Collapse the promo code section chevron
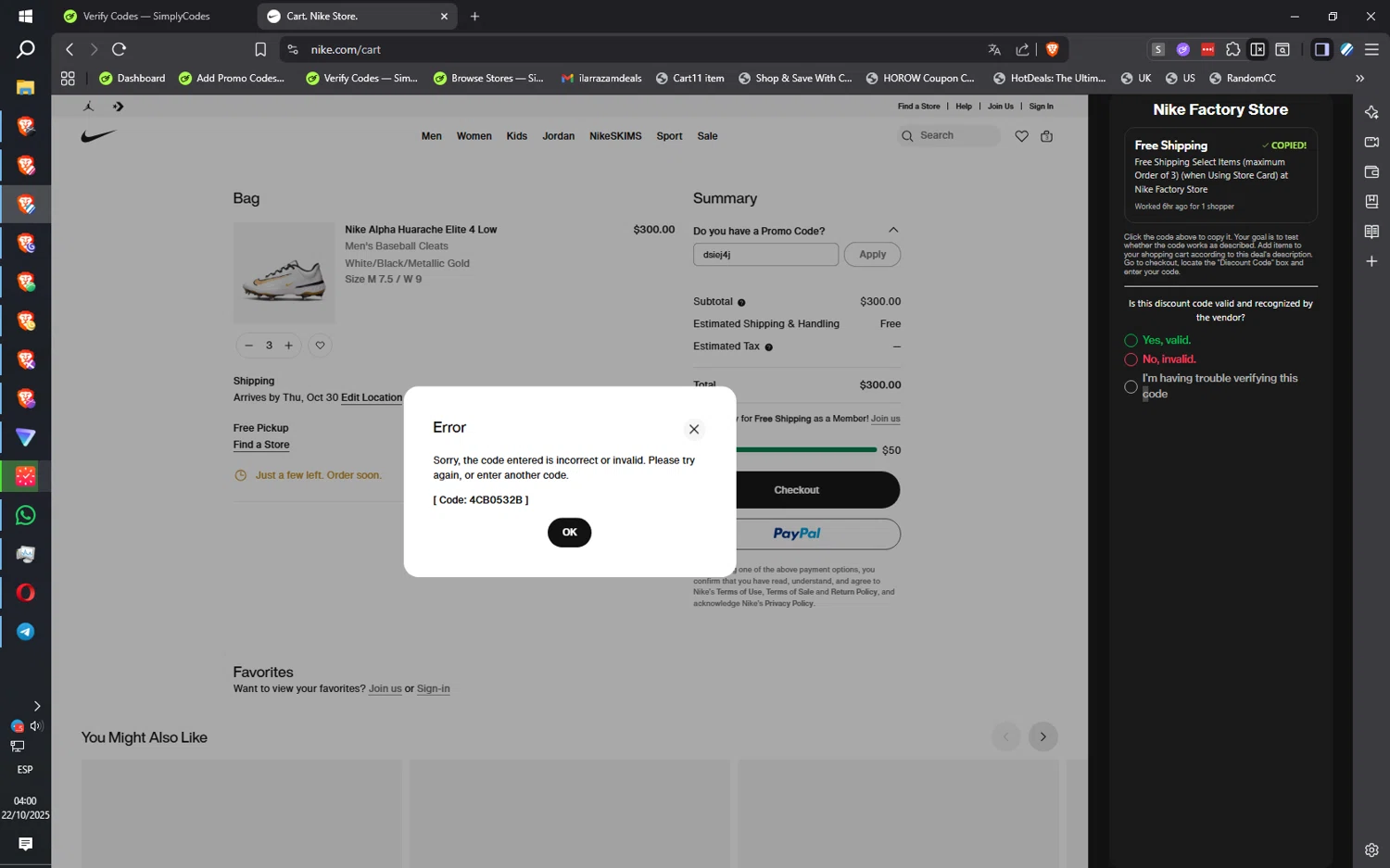1390x868 pixels. click(x=893, y=230)
